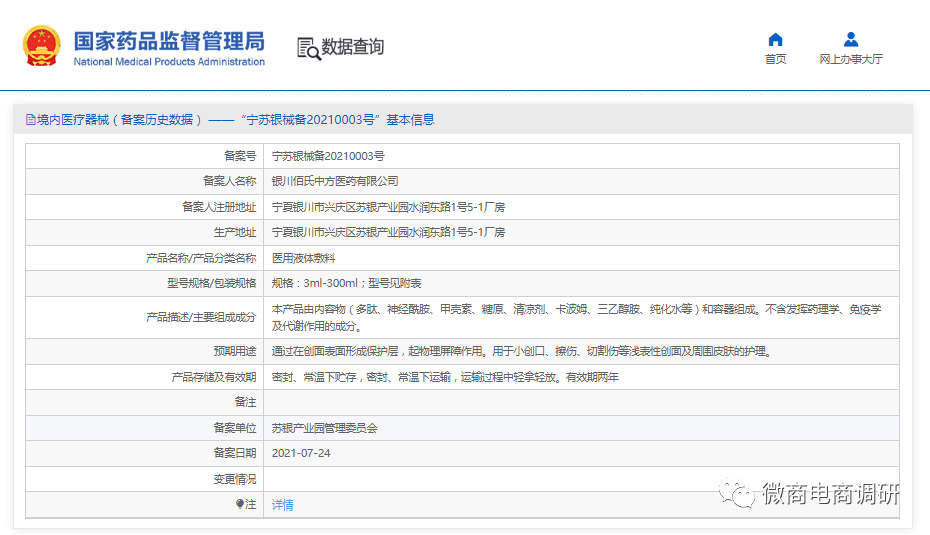Image resolution: width=930 pixels, height=535 pixels.
Task: Select the 预期用途 description text
Action: coord(523,351)
